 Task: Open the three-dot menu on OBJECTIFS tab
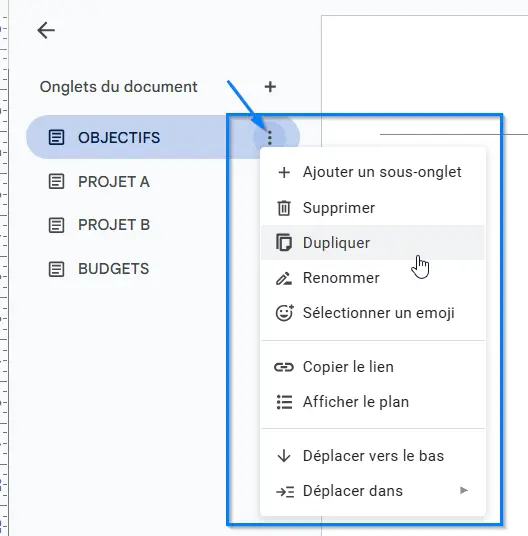click(270, 137)
